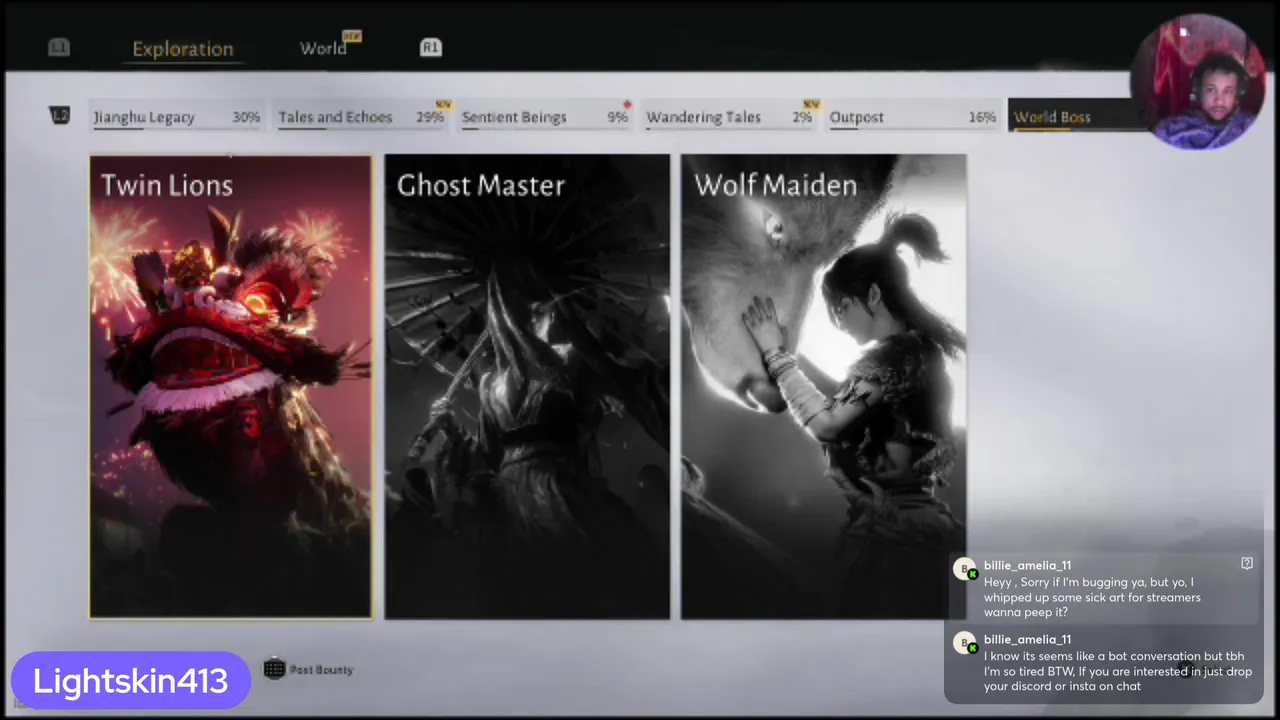Click the NEW badge on Wandering Tales
1280x720 pixels.
(x=811, y=104)
